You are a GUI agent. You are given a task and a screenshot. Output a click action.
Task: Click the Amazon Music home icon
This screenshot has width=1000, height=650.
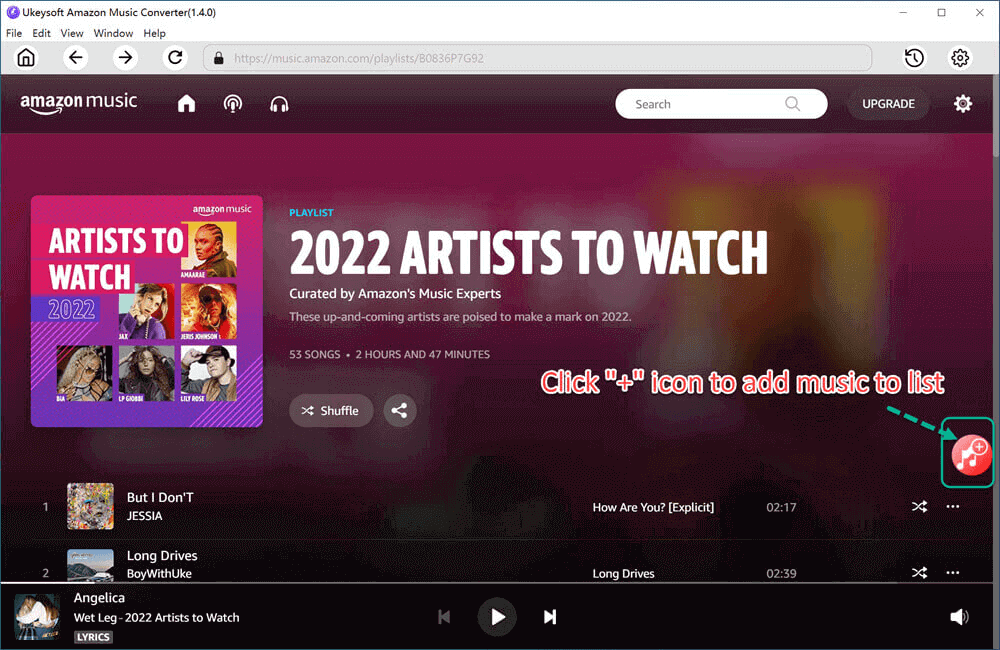(x=186, y=103)
